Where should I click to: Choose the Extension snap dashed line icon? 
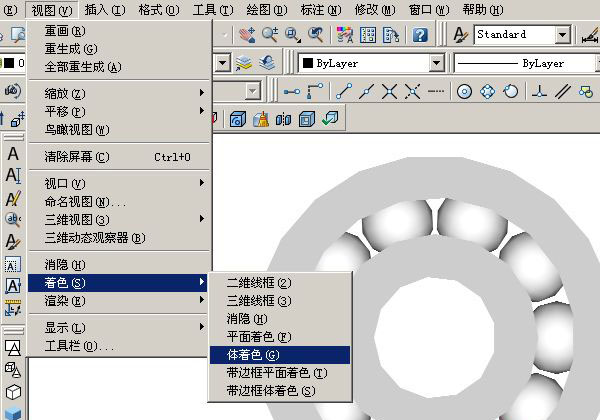pos(435,91)
